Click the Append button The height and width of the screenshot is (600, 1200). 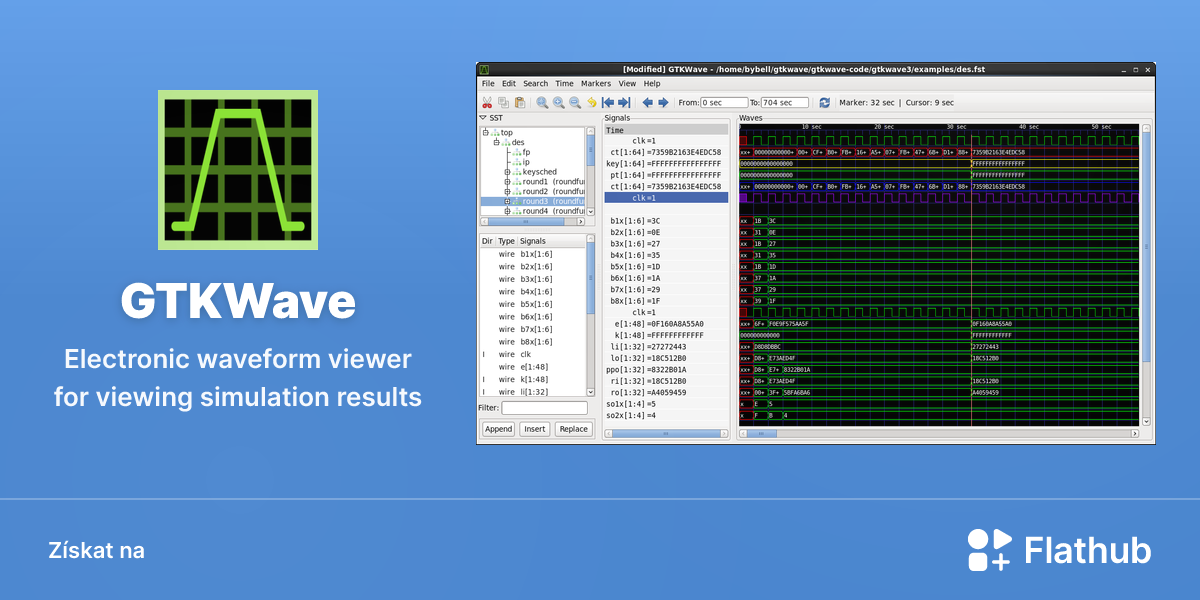pos(498,429)
